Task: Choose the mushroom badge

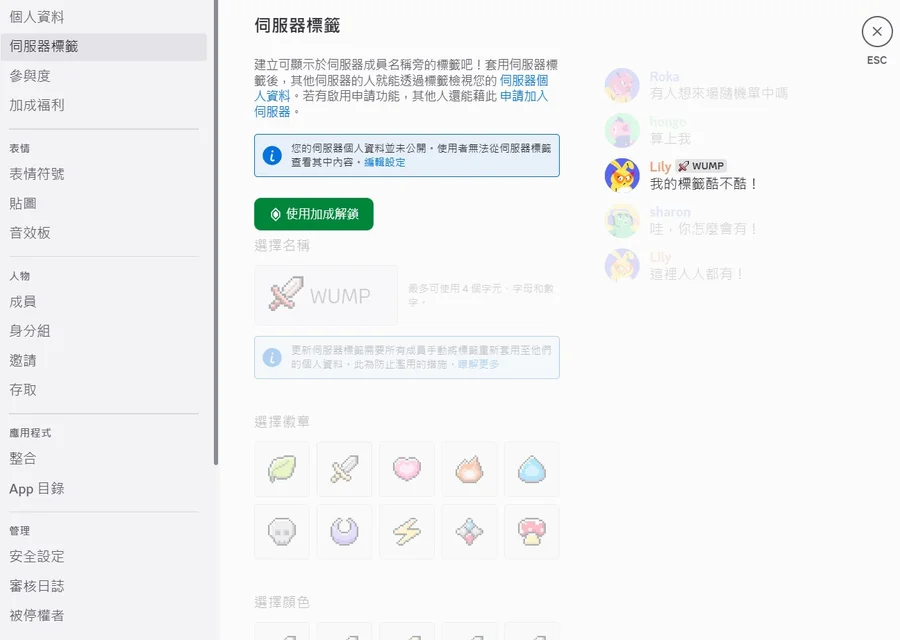Action: (x=532, y=532)
